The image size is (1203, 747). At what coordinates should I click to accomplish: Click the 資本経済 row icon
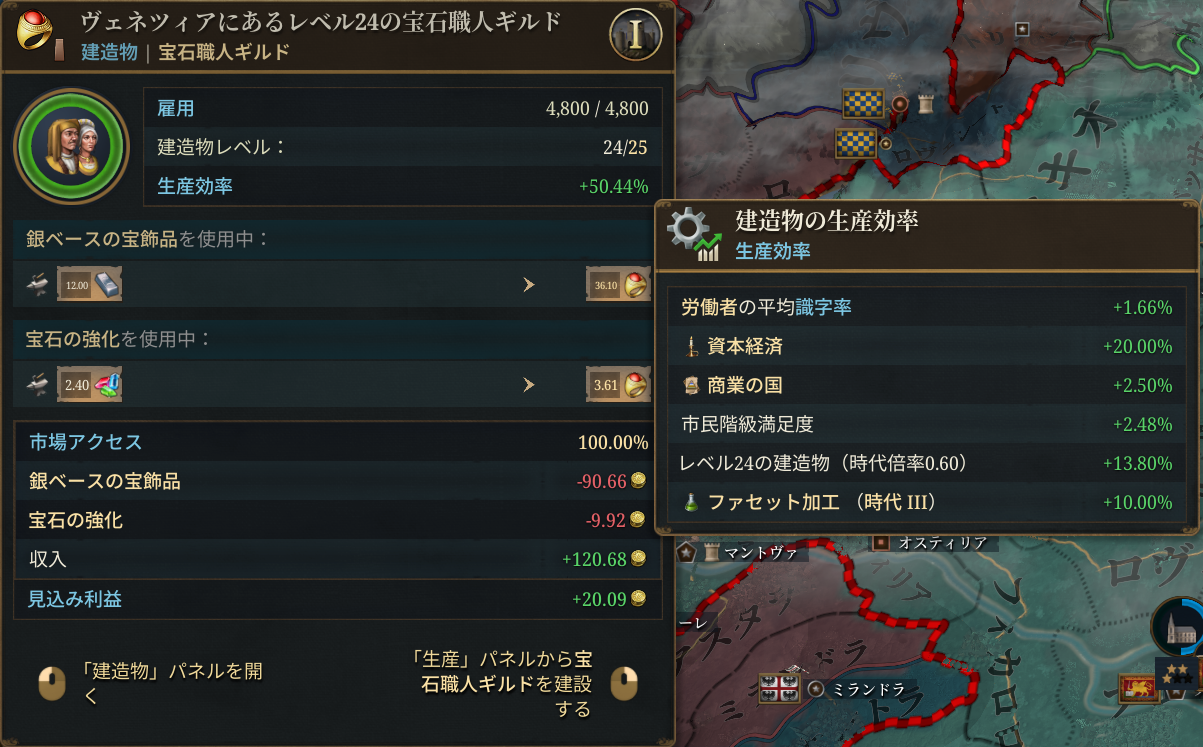(x=691, y=346)
